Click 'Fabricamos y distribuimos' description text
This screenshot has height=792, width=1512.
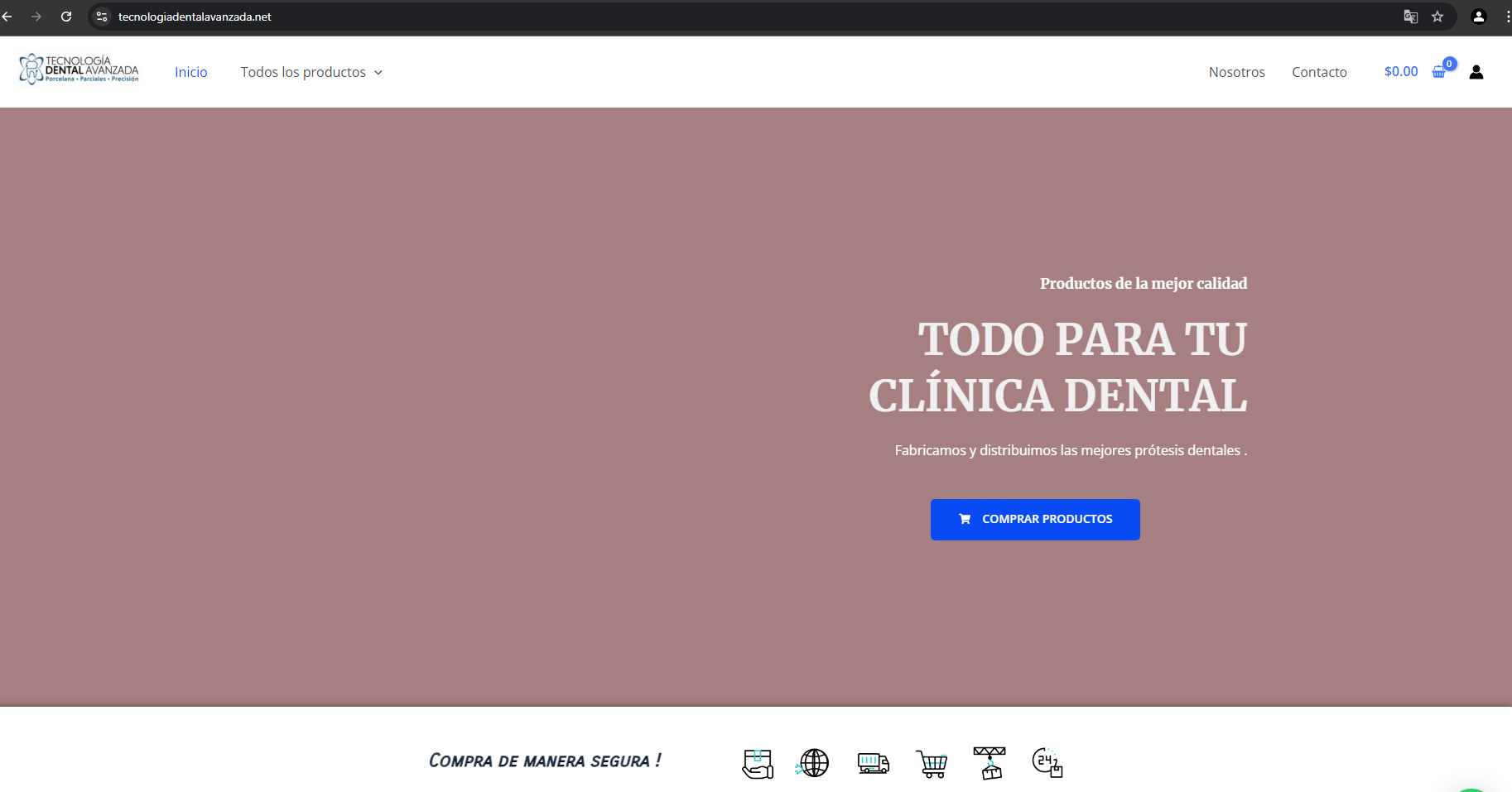coord(1071,450)
